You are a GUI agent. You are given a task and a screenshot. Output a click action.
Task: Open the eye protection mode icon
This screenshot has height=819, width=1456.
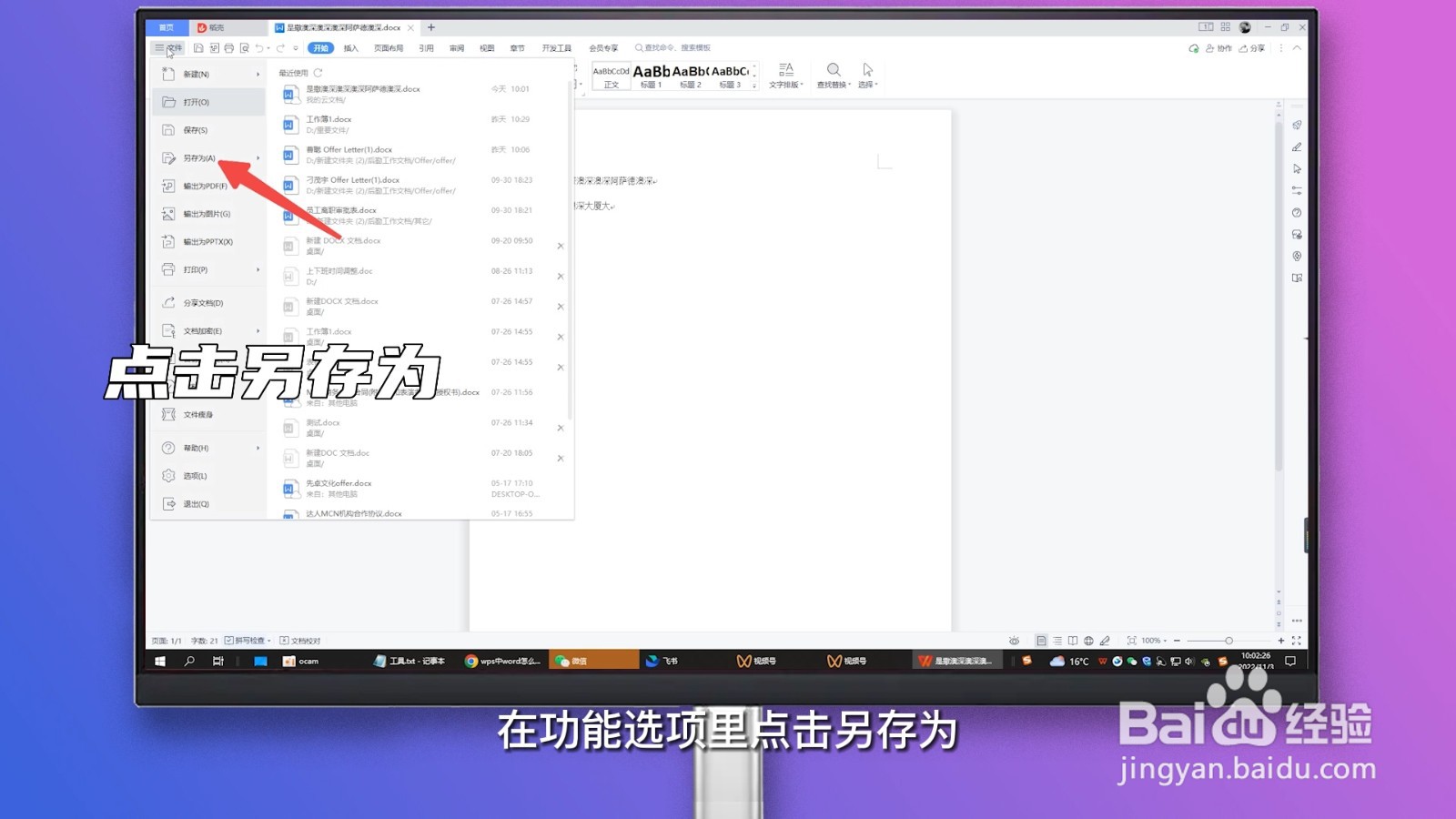pyautogui.click(x=1016, y=640)
